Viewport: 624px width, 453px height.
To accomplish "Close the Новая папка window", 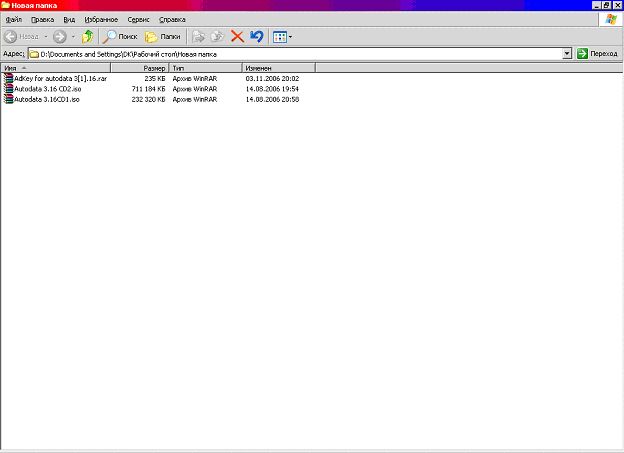I will [x=617, y=5].
